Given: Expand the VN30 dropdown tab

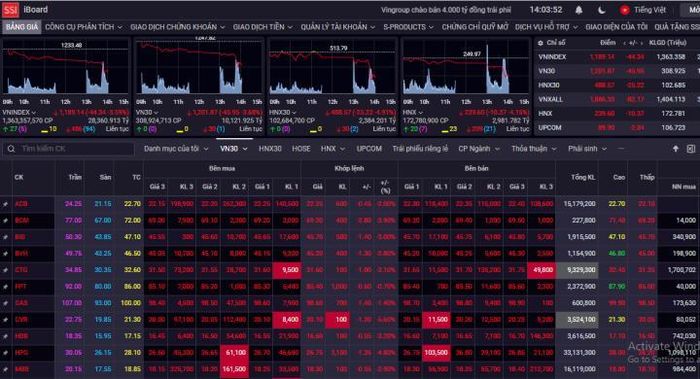Looking at the screenshot, I should coord(233,149).
